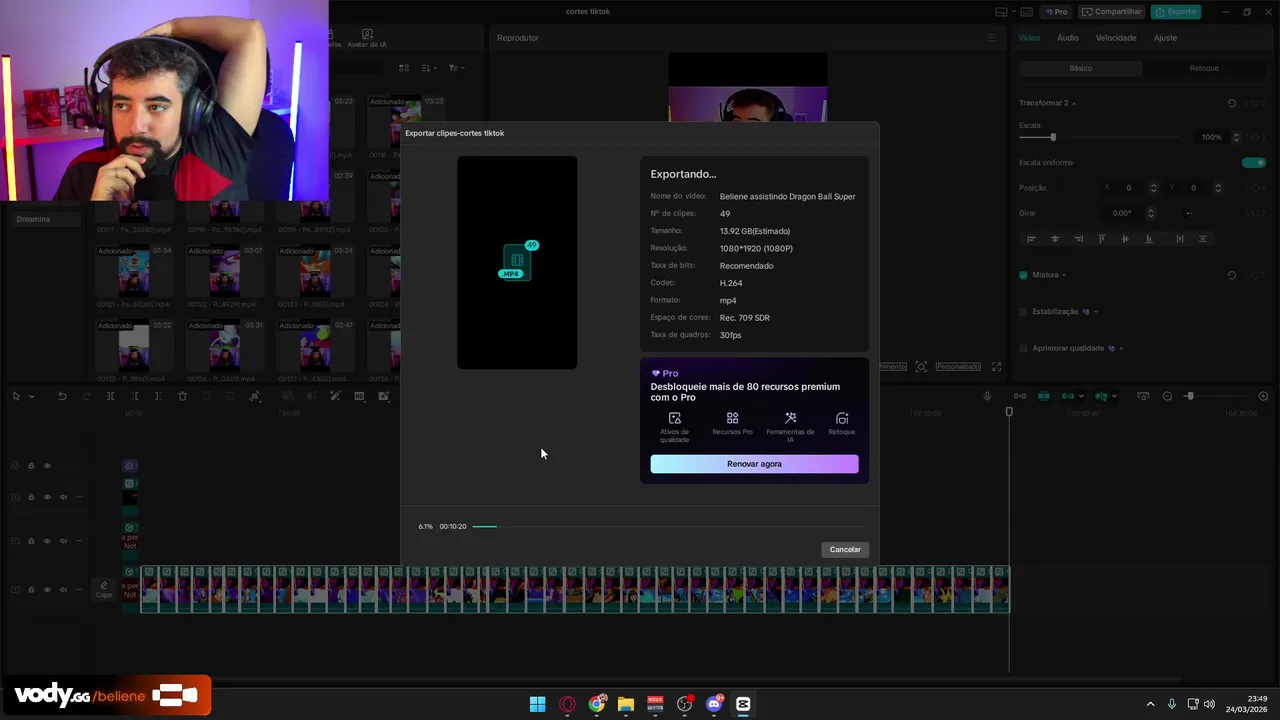Click the align right icon
Viewport: 1280px width, 720px height.
point(1078,239)
